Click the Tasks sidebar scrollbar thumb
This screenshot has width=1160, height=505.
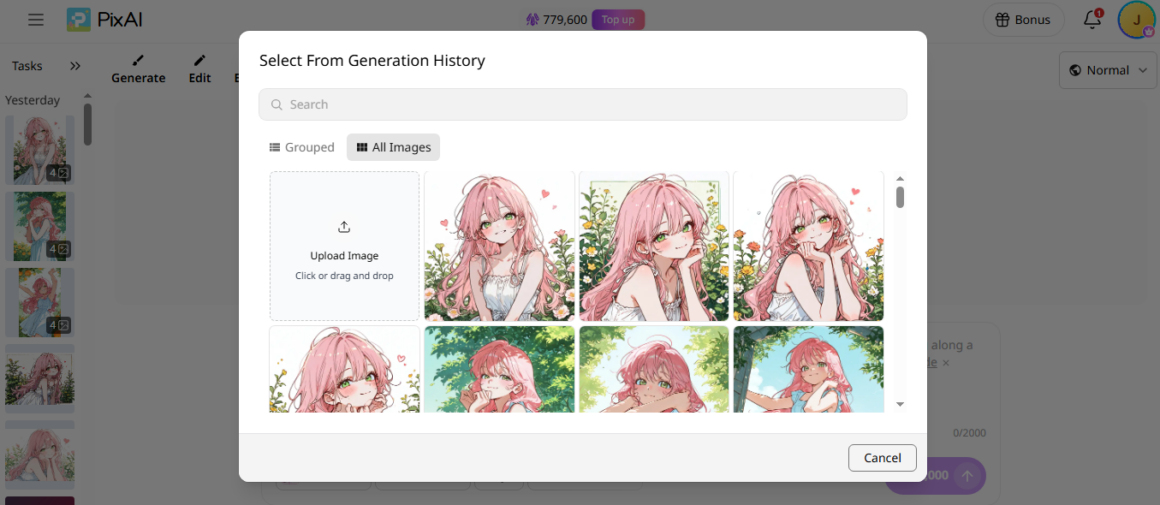click(x=87, y=123)
